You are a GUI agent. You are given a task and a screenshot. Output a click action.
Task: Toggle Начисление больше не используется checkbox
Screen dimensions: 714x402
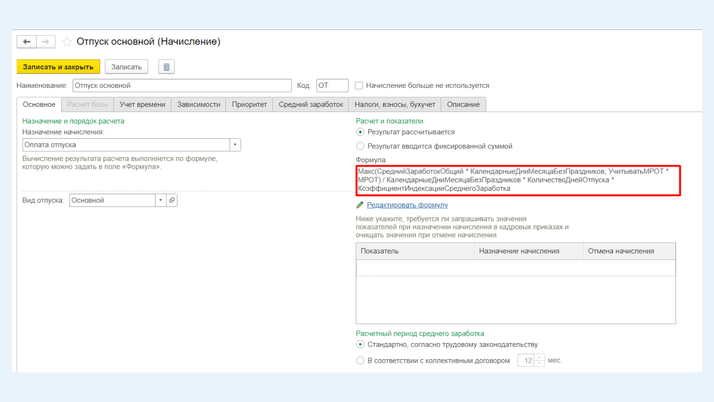tap(359, 86)
